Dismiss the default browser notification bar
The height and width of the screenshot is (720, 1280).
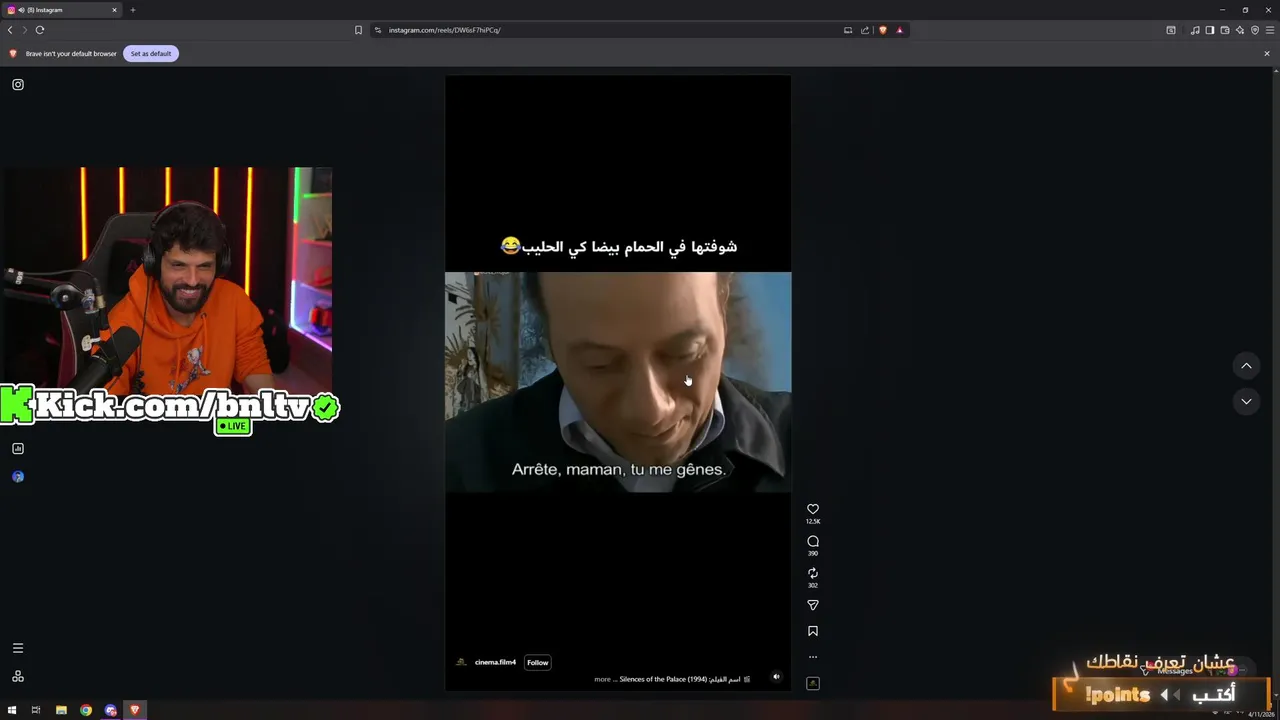[1267, 53]
